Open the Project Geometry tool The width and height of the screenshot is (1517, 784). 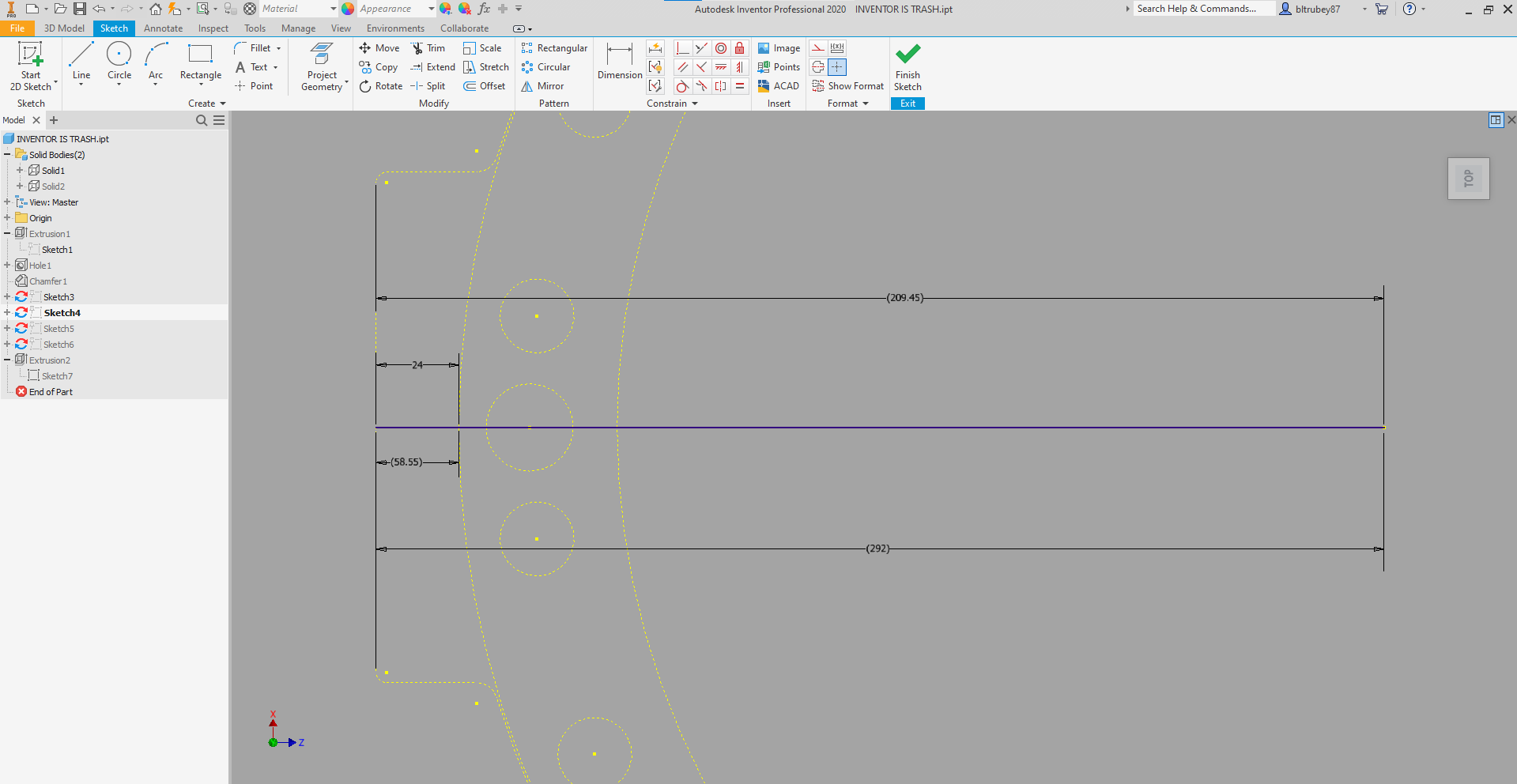point(321,66)
